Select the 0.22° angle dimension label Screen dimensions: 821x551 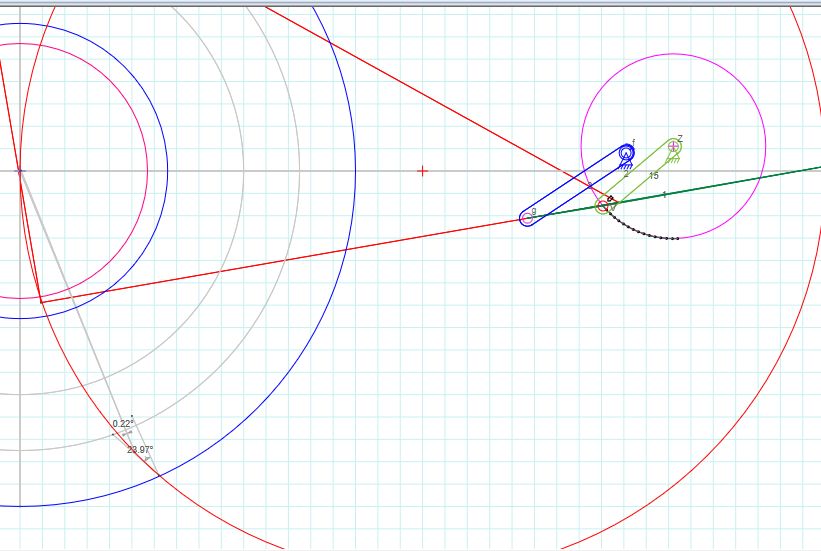point(123,423)
